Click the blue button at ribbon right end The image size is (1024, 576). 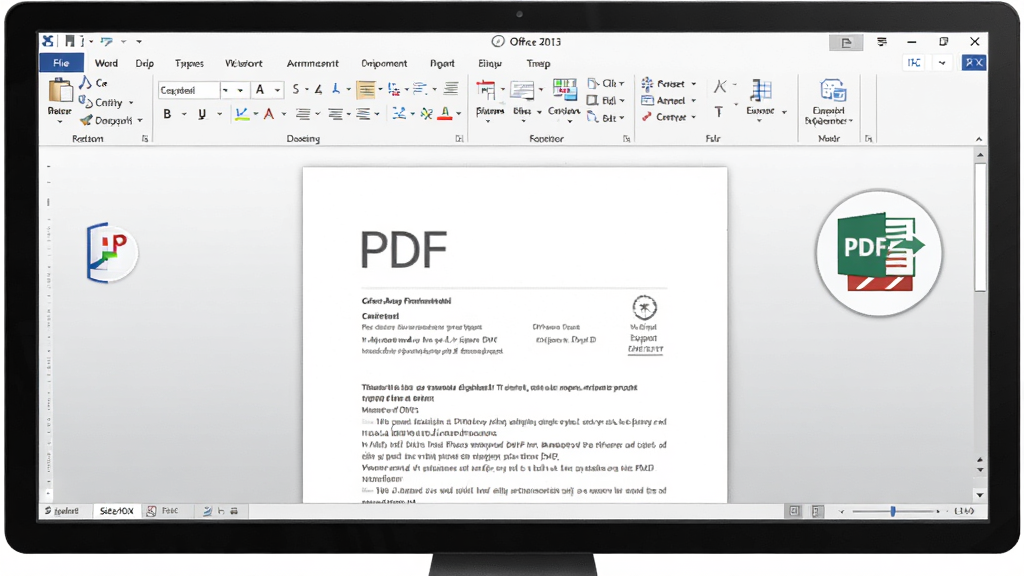pyautogui.click(x=974, y=63)
